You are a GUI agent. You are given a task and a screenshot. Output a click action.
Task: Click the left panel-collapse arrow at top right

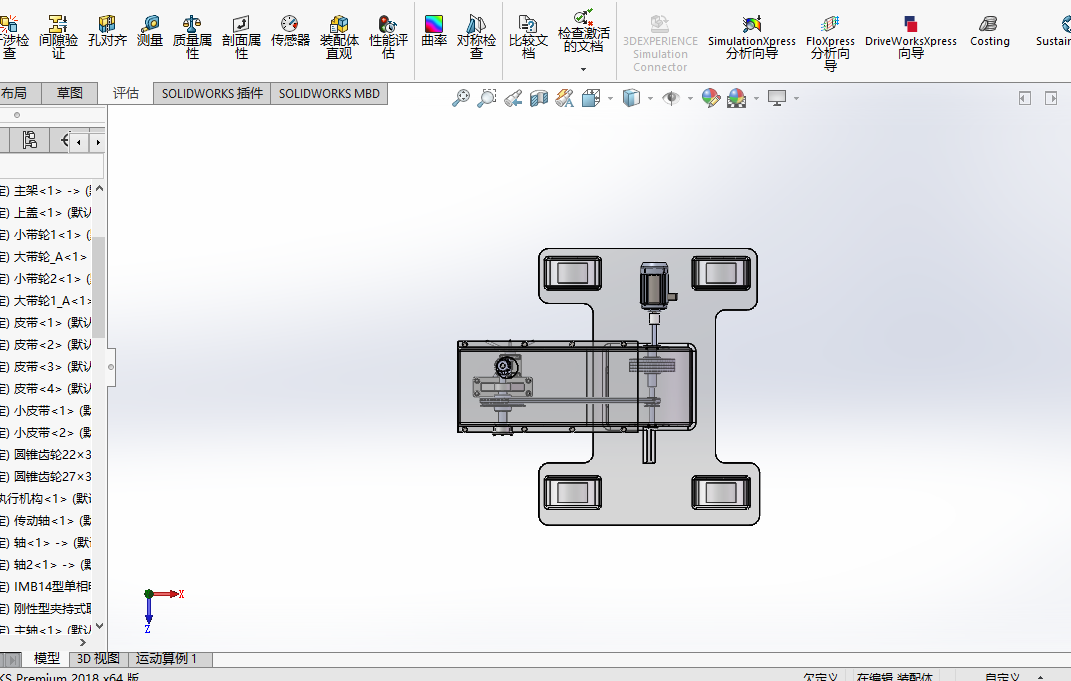pos(1025,98)
